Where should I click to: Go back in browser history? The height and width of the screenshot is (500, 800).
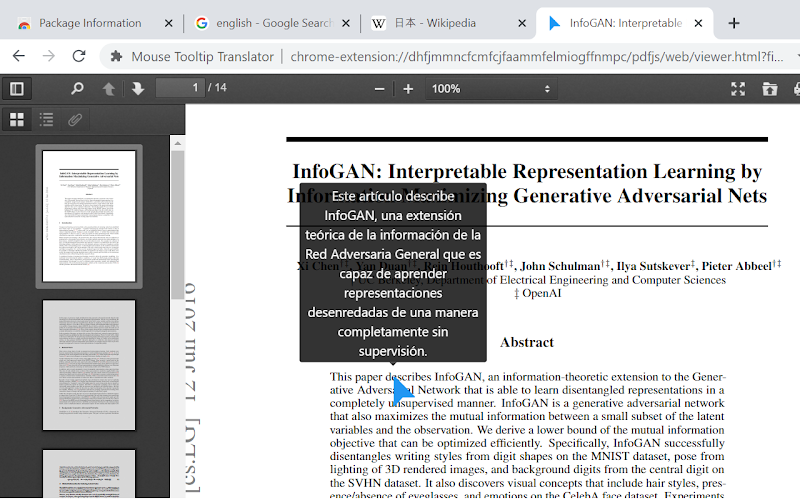19,56
